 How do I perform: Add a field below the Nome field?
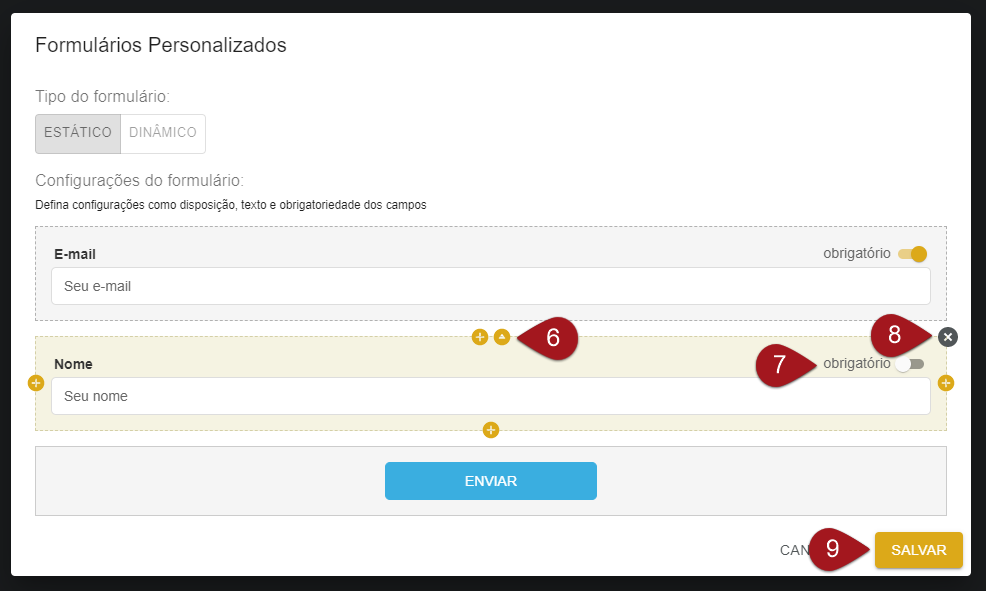click(x=490, y=430)
